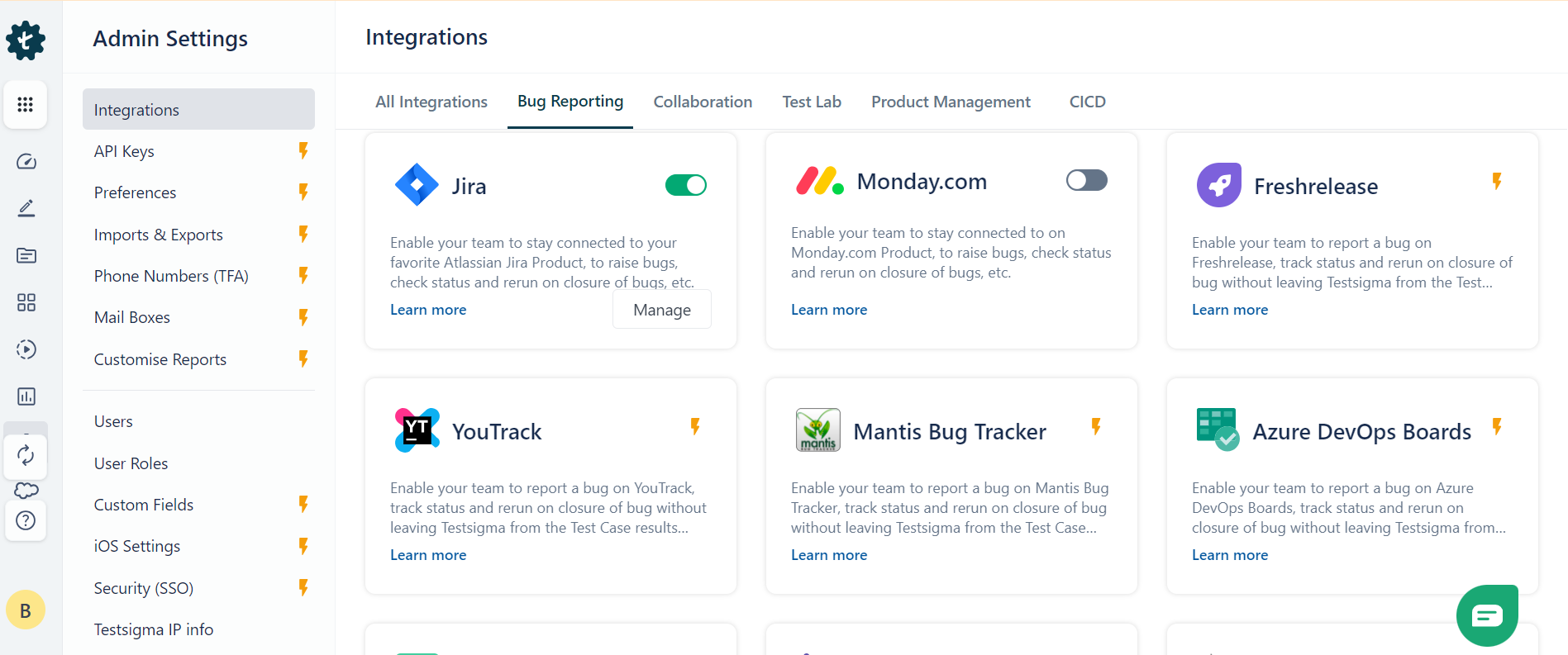The width and height of the screenshot is (1568, 655).
Task: Click the pencil edit icon in sidebar
Action: point(26,208)
